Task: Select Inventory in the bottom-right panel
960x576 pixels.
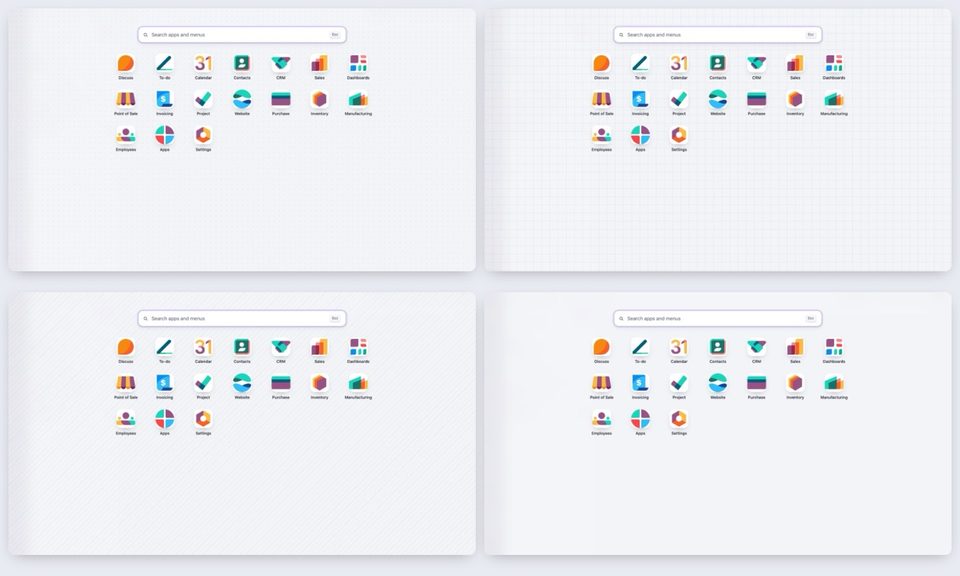Action: [795, 383]
